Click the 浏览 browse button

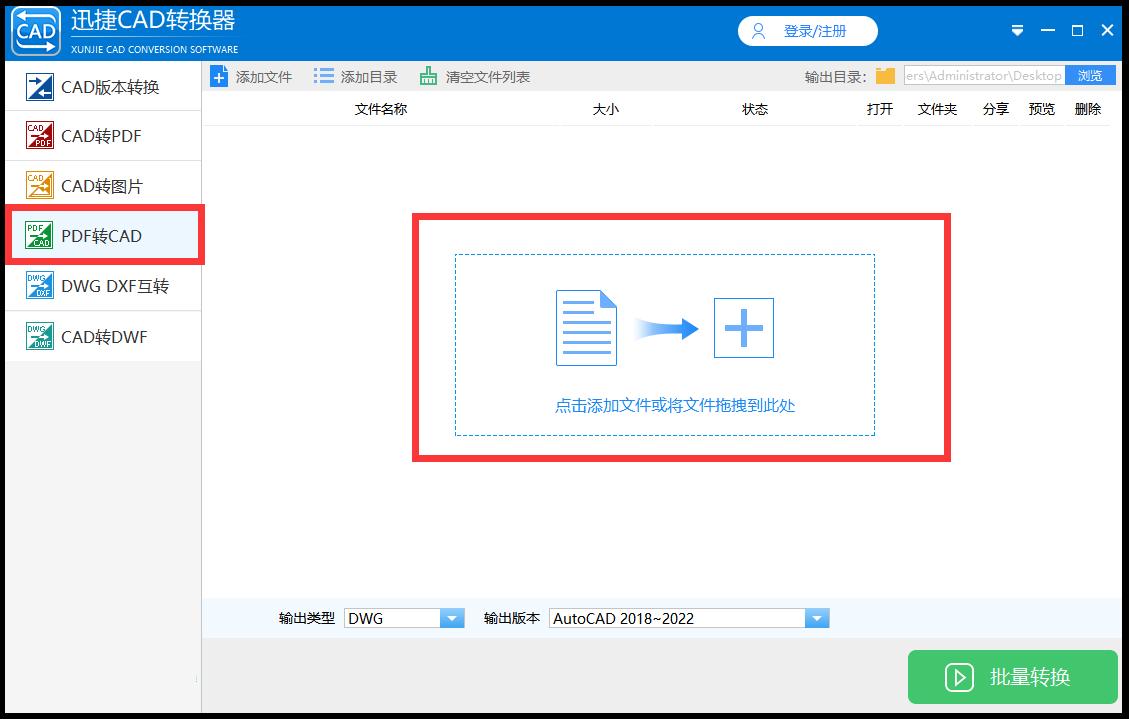pyautogui.click(x=1089, y=74)
